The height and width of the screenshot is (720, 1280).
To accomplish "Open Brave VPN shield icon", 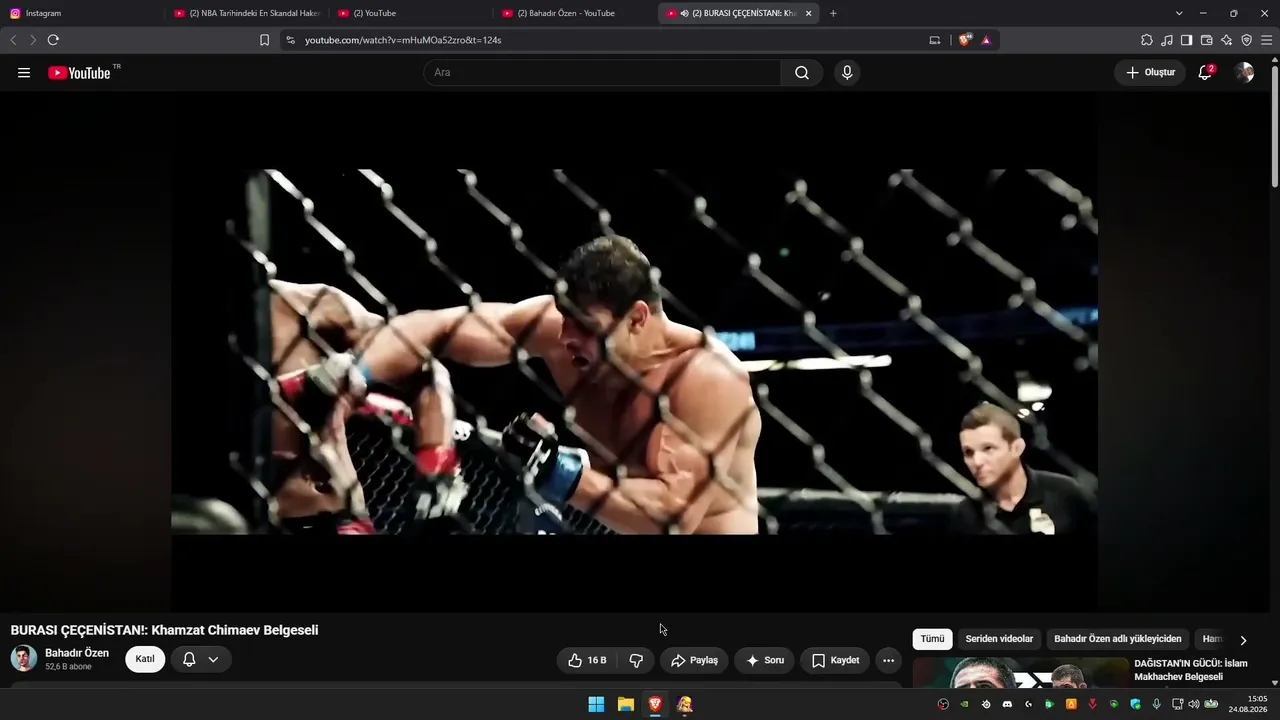I will point(1247,40).
